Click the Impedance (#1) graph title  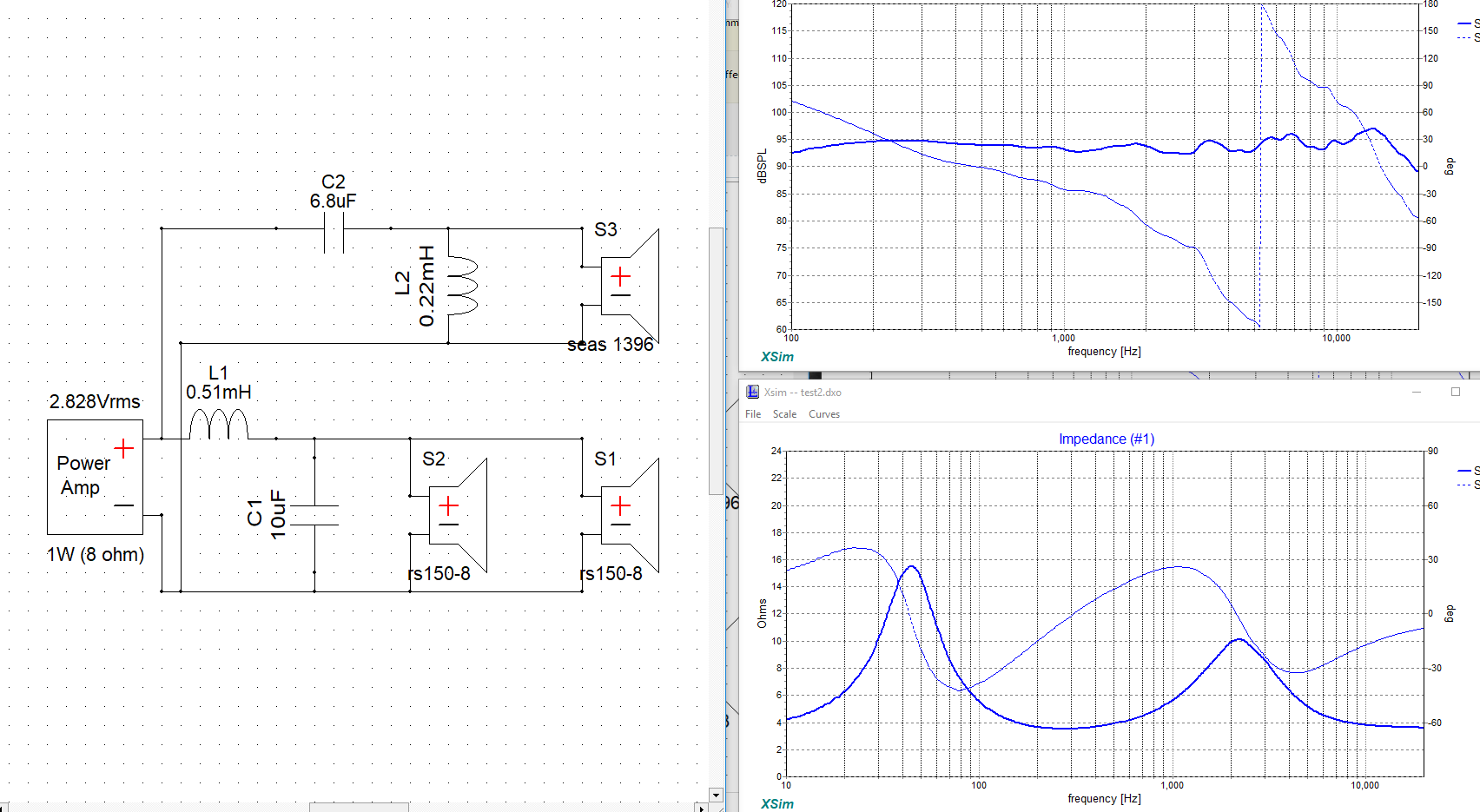[1106, 439]
